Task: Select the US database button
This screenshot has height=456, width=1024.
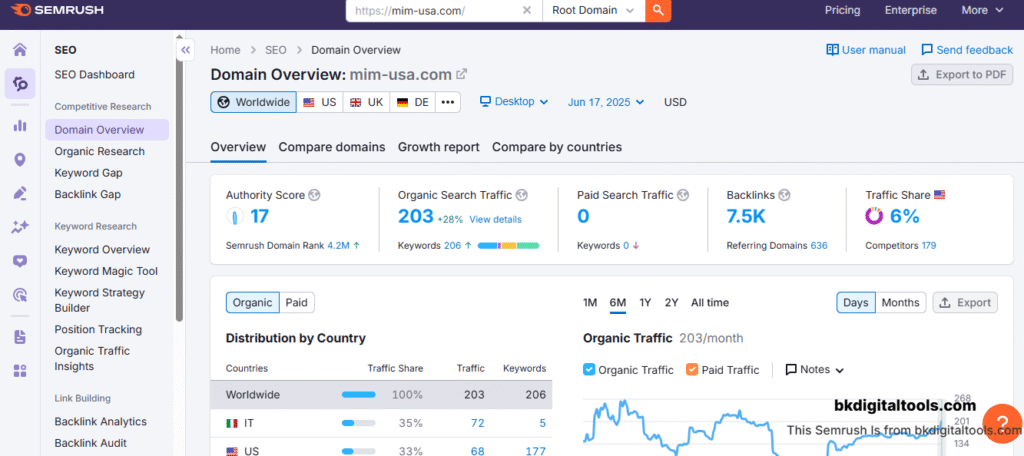Action: pyautogui.click(x=319, y=102)
